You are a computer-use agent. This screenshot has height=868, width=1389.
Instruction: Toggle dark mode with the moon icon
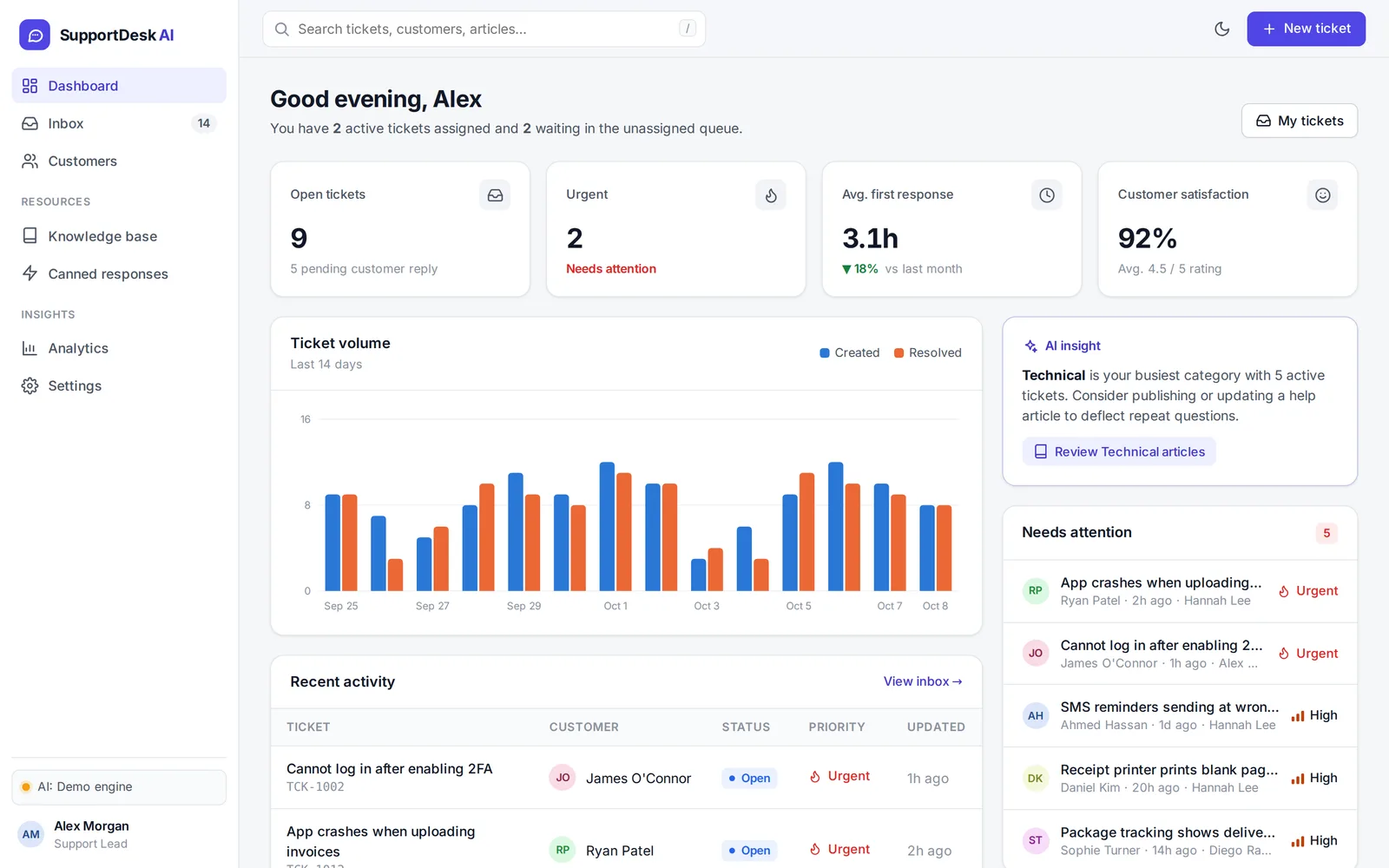click(x=1221, y=29)
